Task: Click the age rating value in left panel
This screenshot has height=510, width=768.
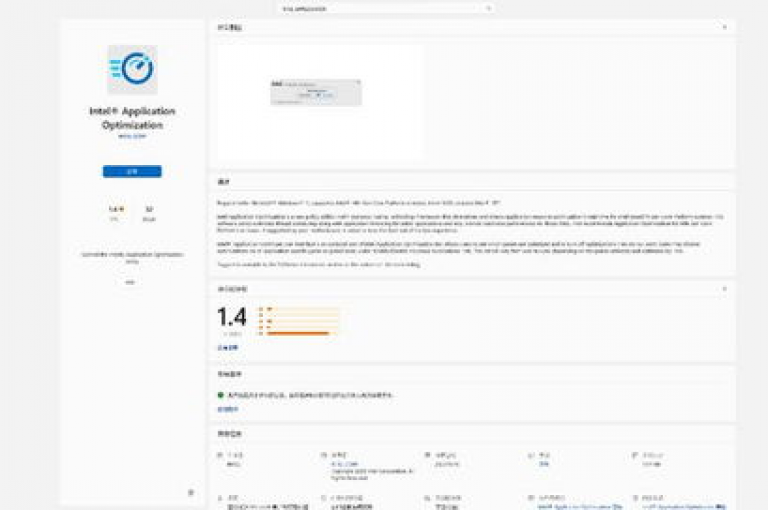Action: [x=149, y=209]
